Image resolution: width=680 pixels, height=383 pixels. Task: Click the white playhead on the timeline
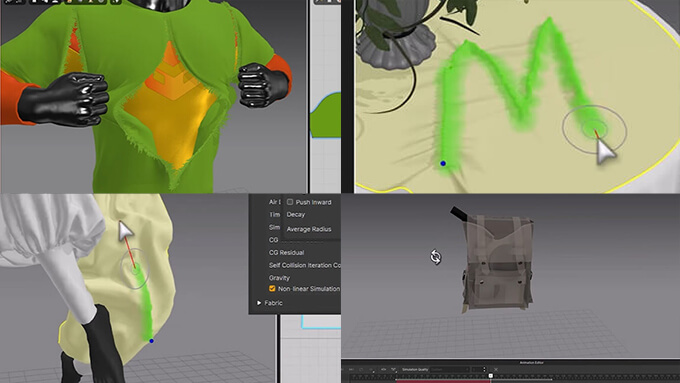pyautogui.click(x=490, y=376)
